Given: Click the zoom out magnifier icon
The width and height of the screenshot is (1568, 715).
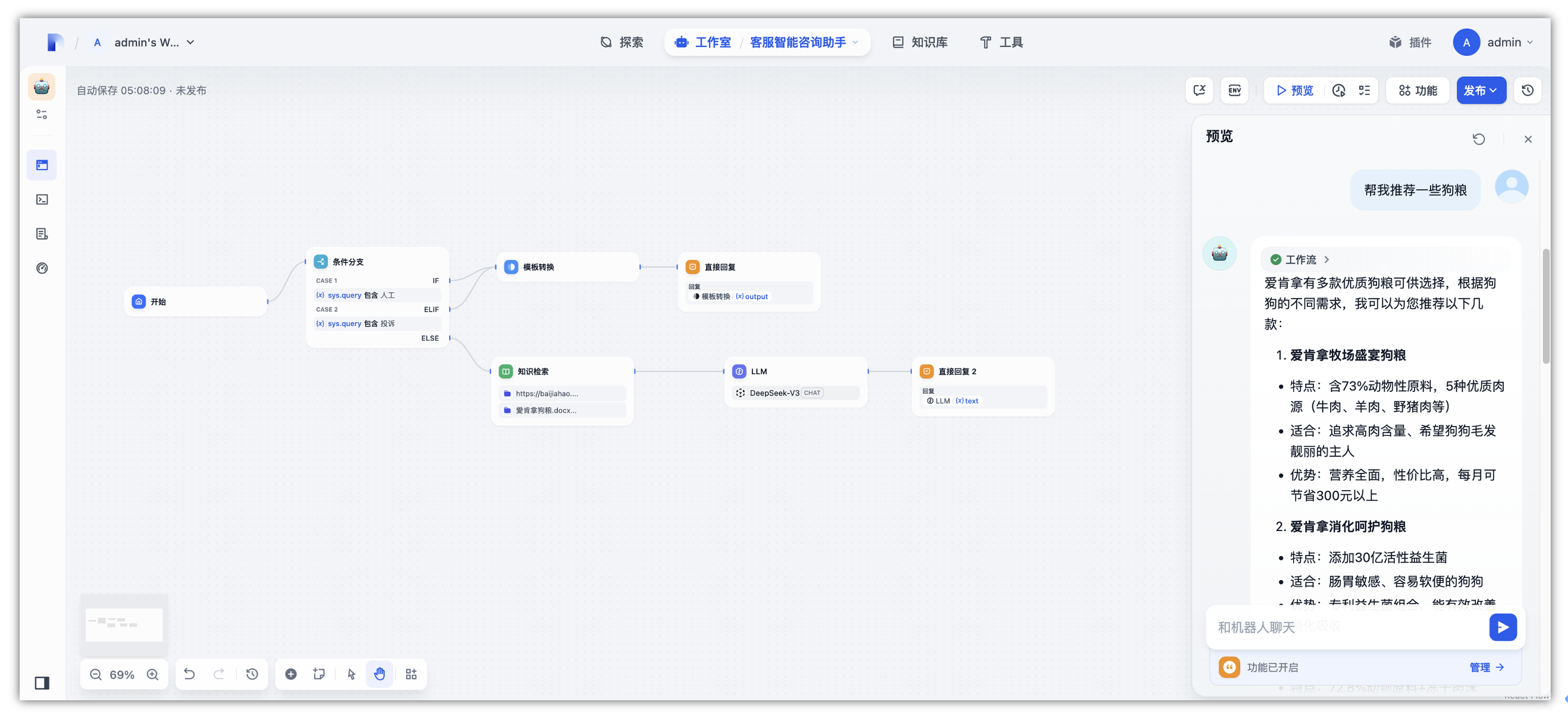Looking at the screenshot, I should click(x=96, y=674).
